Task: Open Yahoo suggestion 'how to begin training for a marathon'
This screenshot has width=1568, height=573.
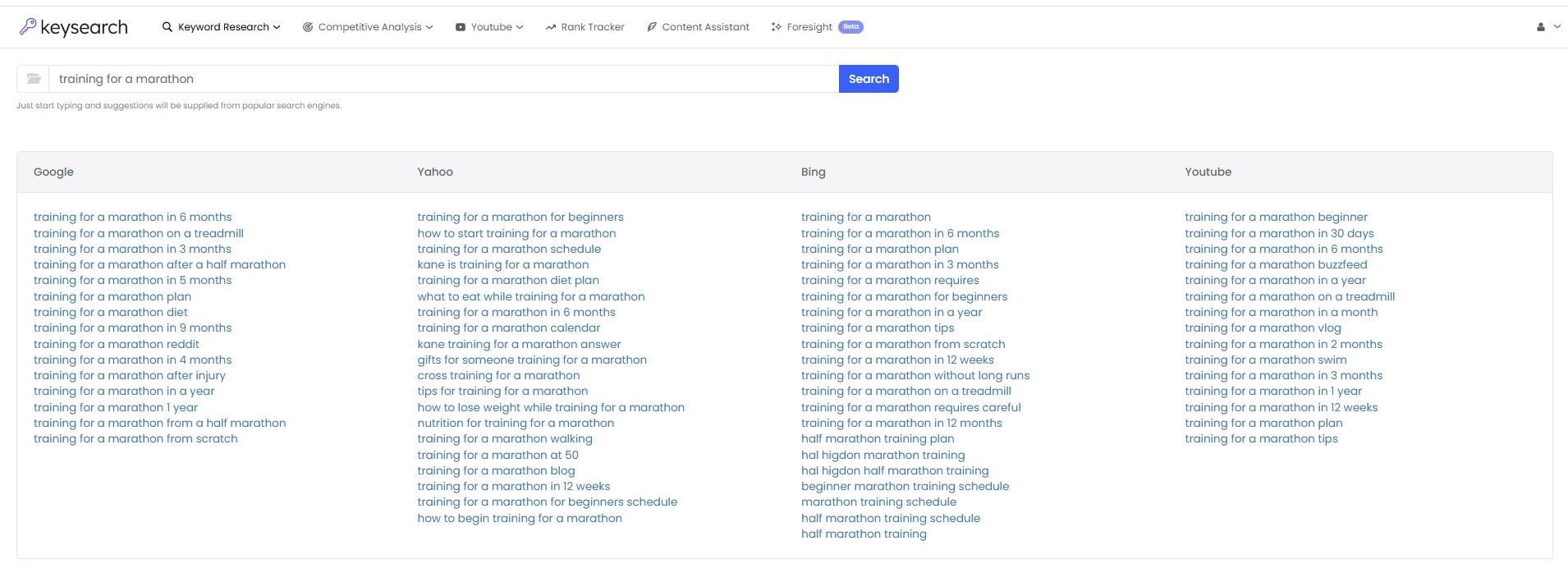Action: (520, 518)
